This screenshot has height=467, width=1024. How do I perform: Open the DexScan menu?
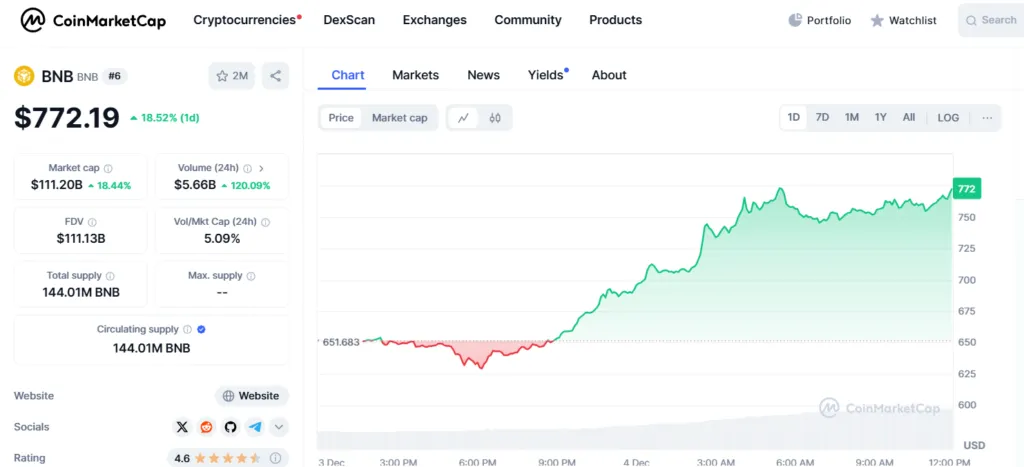tap(349, 20)
